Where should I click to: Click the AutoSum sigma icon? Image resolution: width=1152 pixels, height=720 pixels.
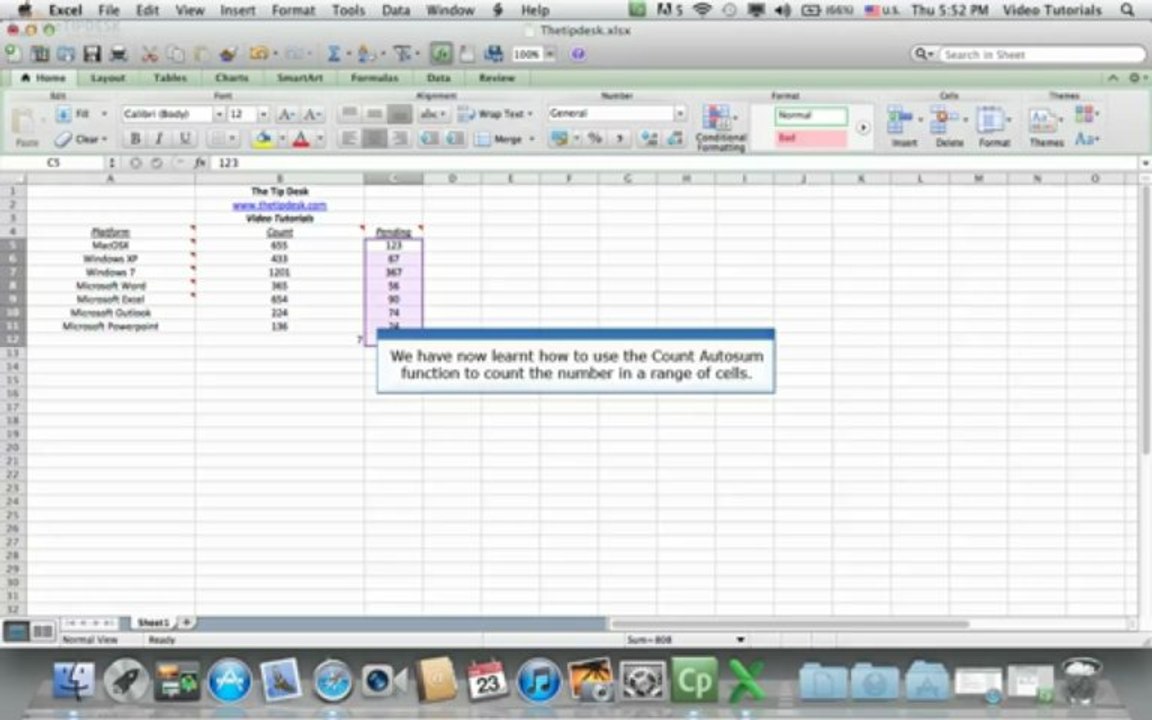click(x=334, y=54)
